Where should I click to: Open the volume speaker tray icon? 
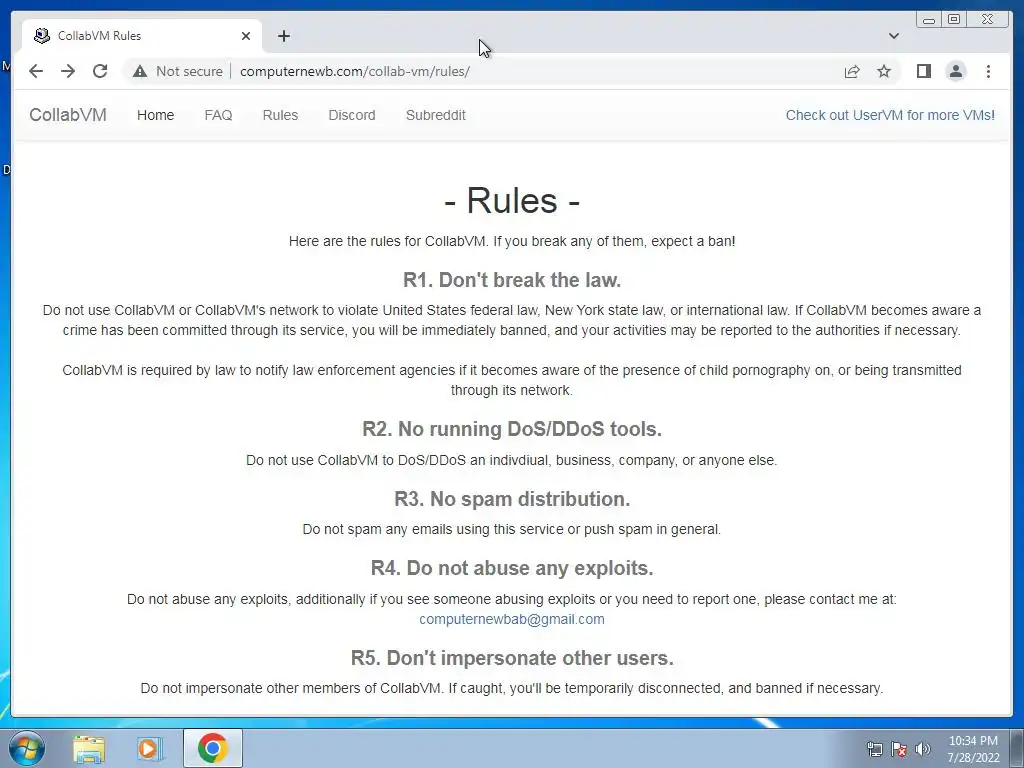click(x=923, y=749)
